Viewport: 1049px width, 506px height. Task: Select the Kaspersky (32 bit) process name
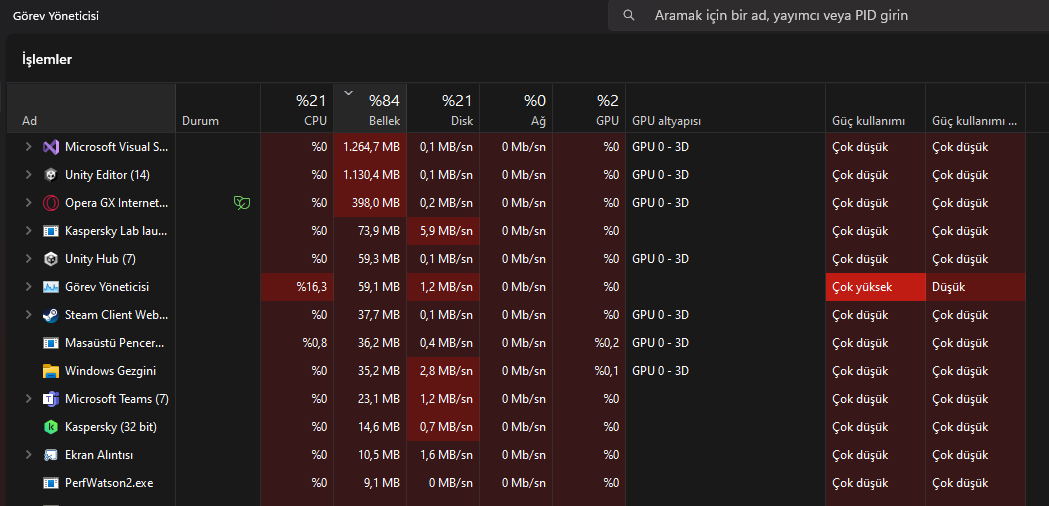tap(110, 427)
